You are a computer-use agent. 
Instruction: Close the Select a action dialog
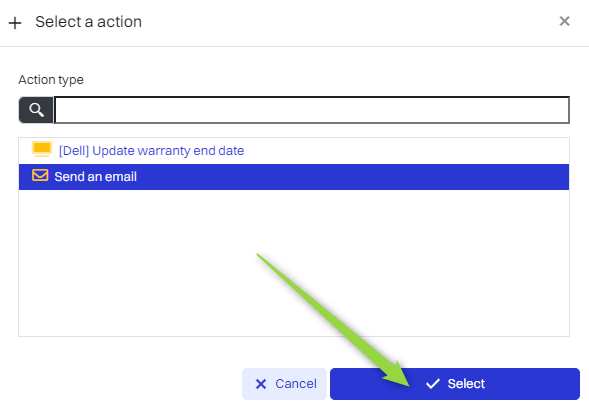click(x=564, y=21)
